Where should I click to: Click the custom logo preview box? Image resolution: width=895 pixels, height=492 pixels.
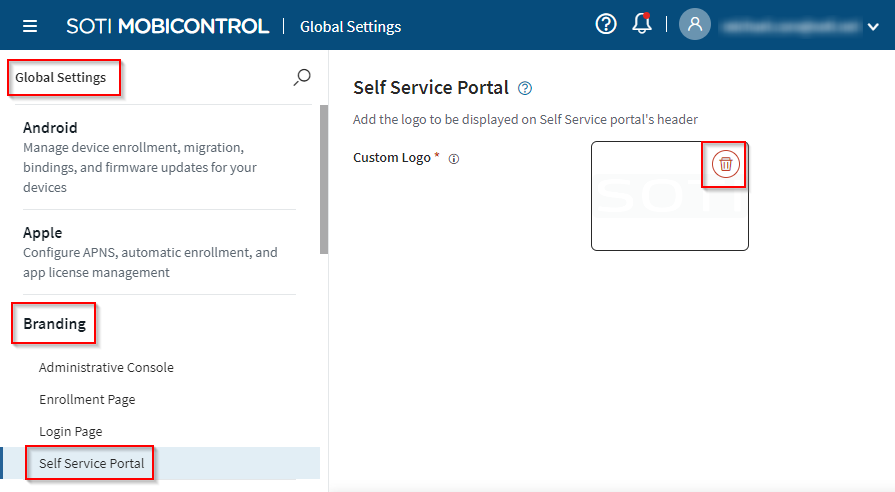[670, 196]
